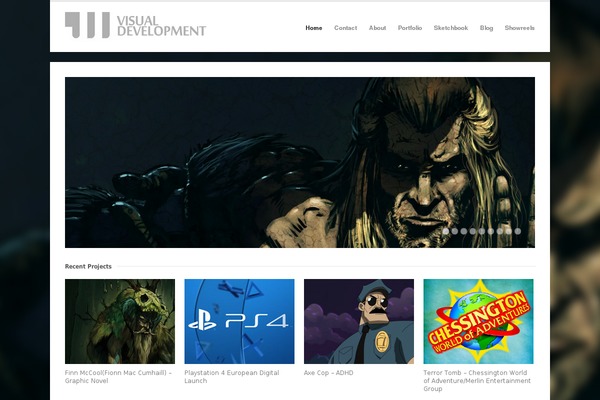Viewport: 600px width, 400px height.
Task: Open the PS4 project thumbnail
Action: coord(239,321)
